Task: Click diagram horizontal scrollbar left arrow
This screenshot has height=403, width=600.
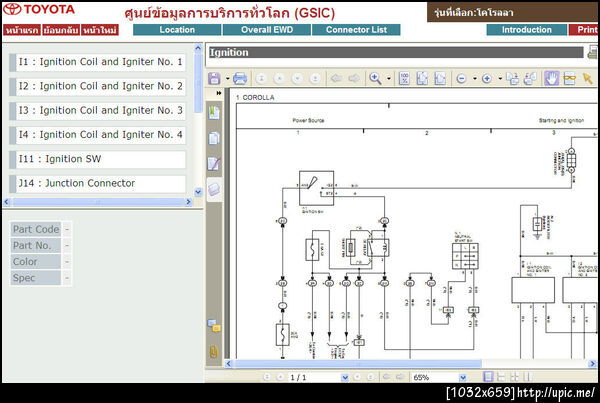Action: 228,364
